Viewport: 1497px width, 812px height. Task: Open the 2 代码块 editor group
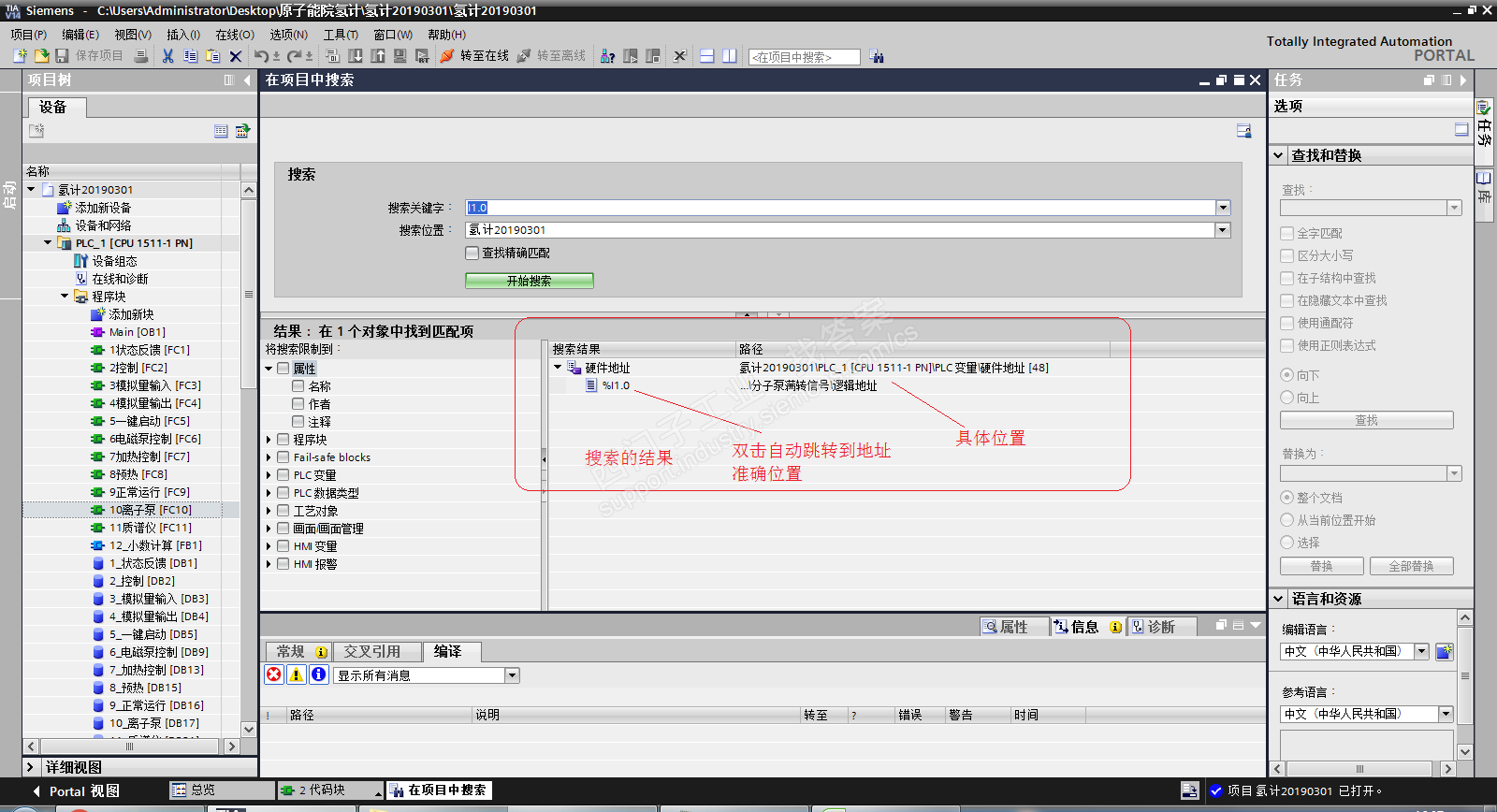(x=331, y=790)
